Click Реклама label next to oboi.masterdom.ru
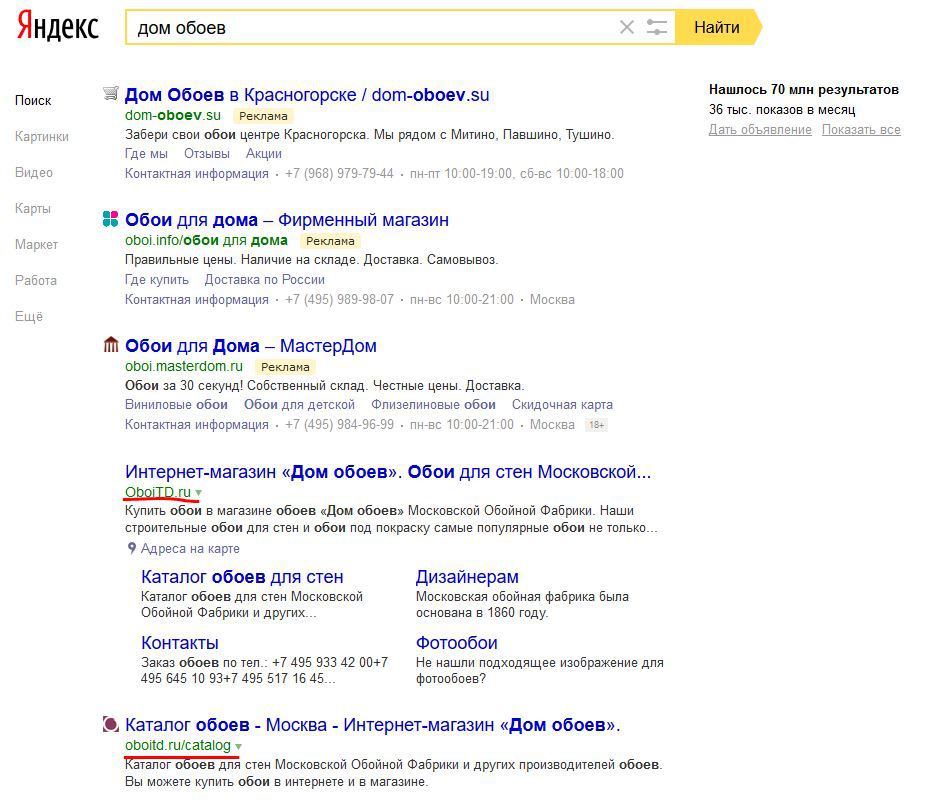Image resolution: width=927 pixels, height=808 pixels. [285, 367]
